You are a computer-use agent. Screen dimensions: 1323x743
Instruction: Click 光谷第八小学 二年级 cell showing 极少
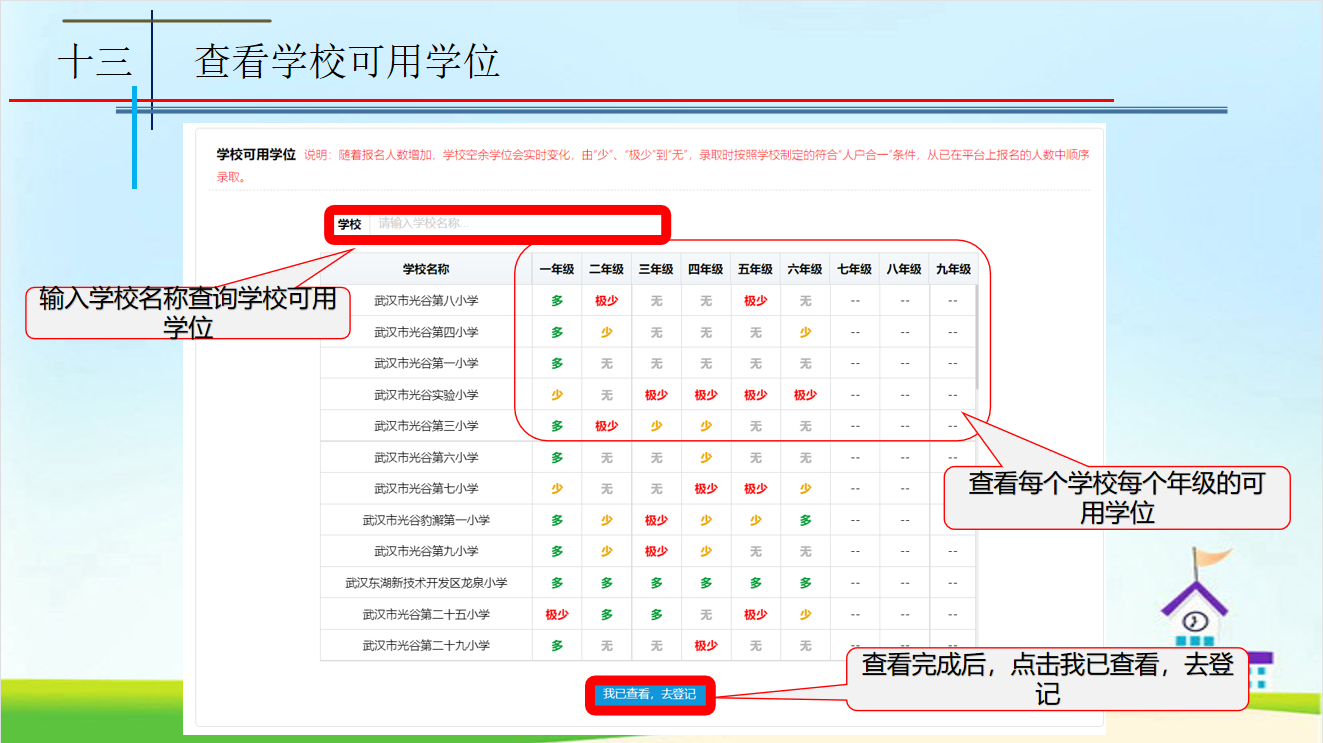click(x=607, y=300)
